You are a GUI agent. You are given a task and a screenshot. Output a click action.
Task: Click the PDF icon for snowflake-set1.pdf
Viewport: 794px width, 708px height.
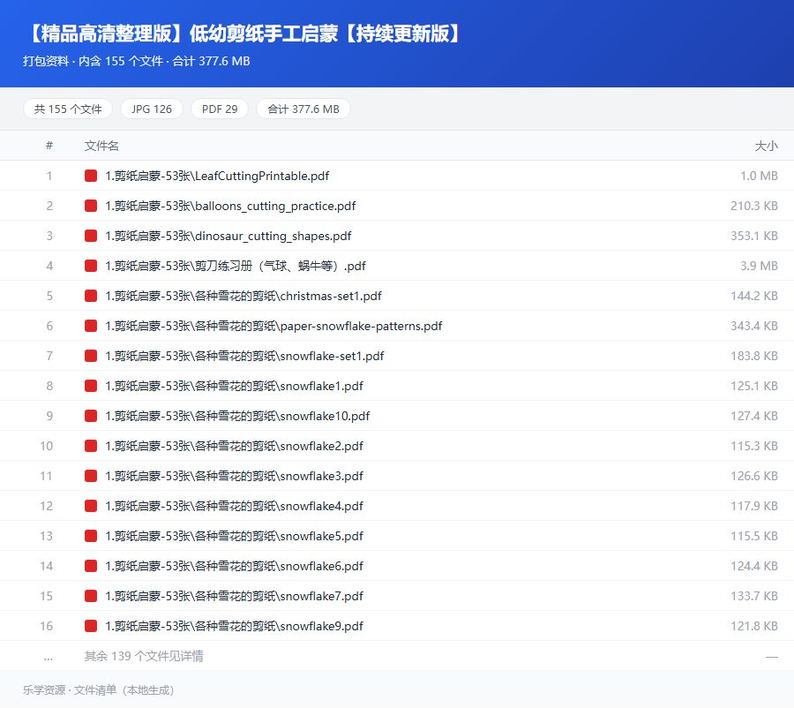[x=91, y=356]
